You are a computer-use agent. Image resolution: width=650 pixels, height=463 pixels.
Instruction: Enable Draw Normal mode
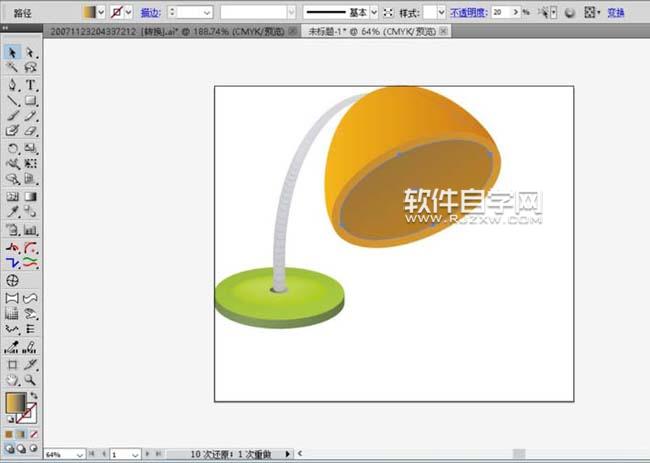click(9, 448)
